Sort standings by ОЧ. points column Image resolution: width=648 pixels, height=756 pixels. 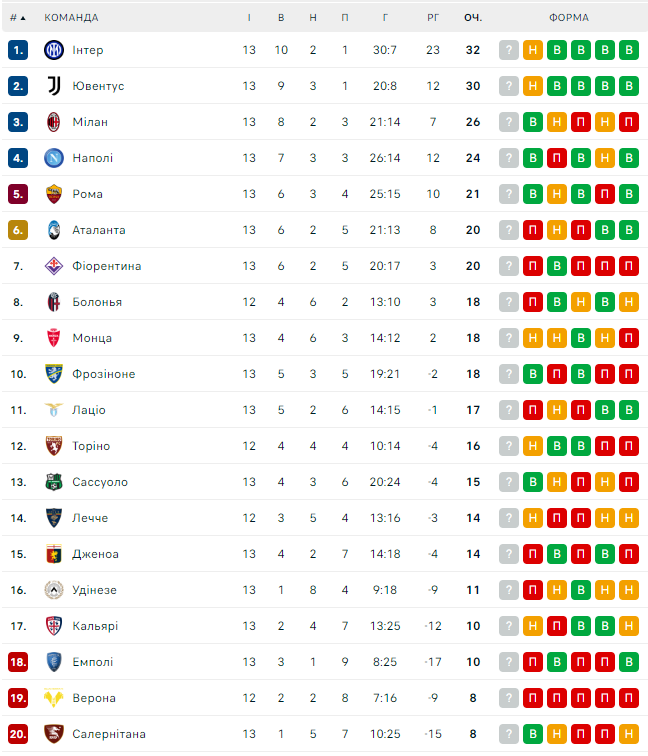tap(473, 17)
